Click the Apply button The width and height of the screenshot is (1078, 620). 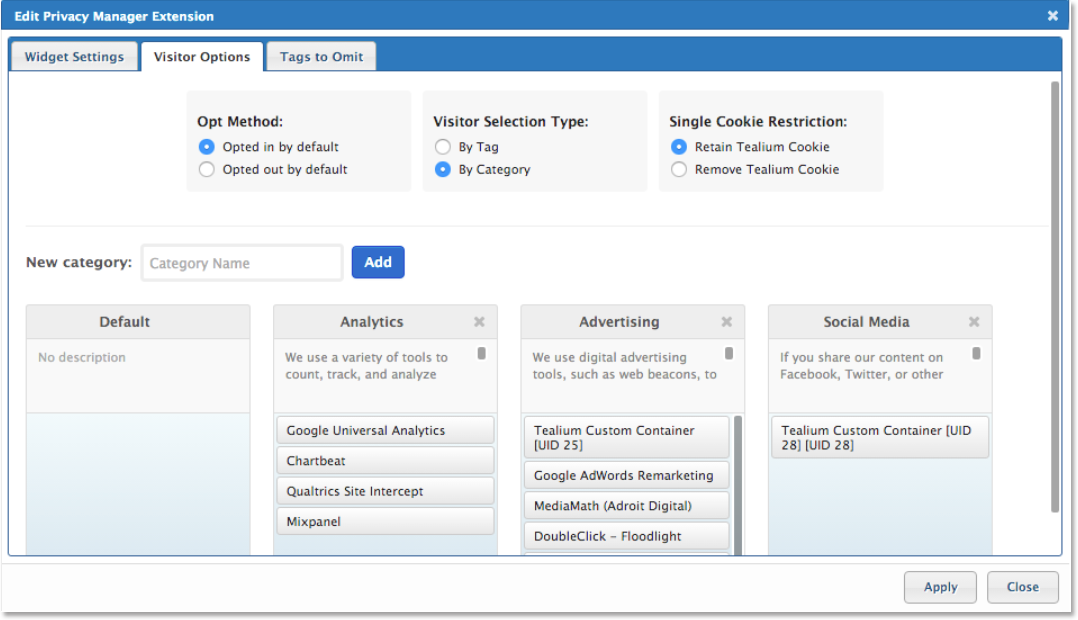pyautogui.click(x=940, y=587)
